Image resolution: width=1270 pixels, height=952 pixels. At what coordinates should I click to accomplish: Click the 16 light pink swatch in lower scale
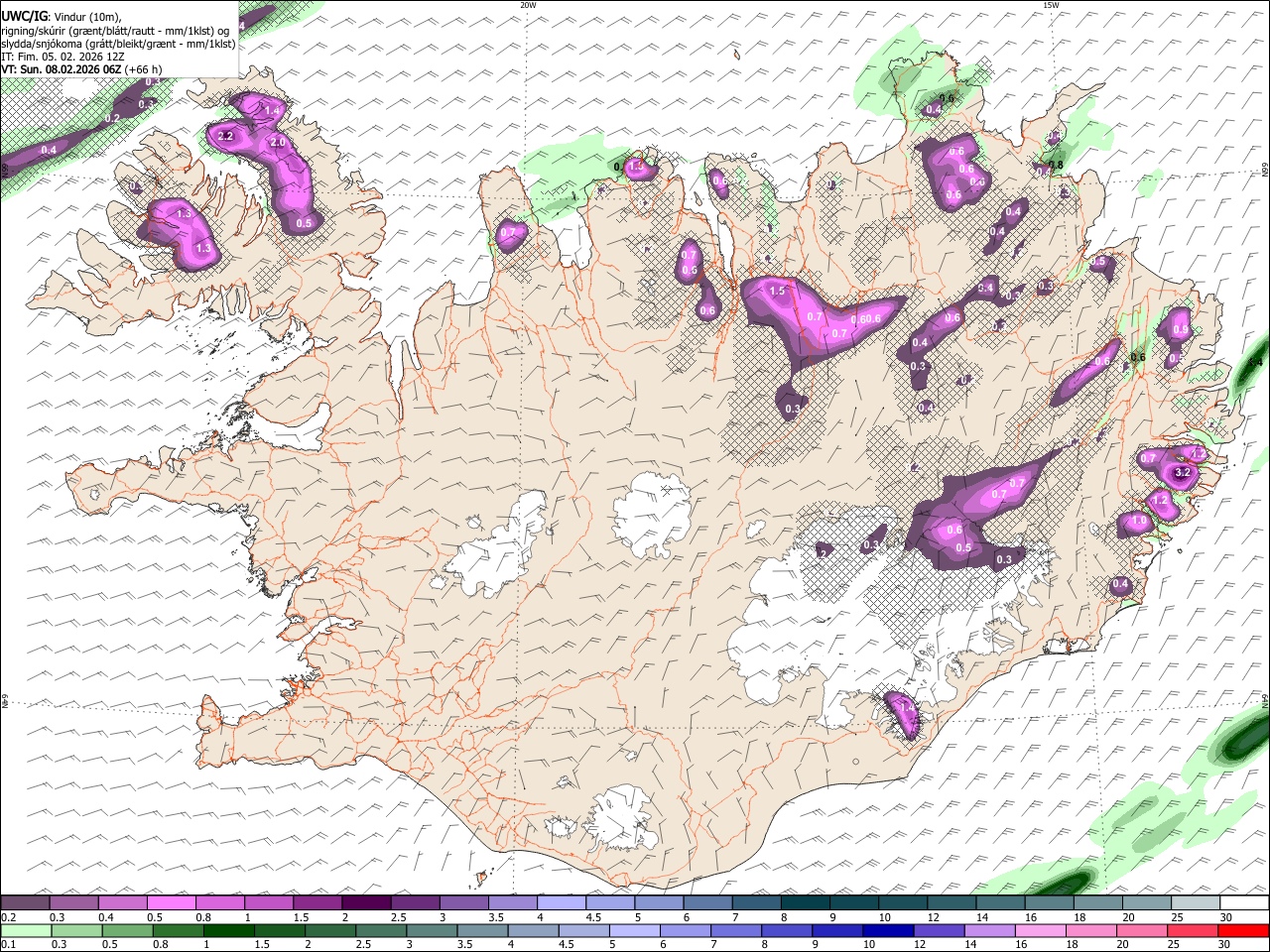click(1039, 930)
